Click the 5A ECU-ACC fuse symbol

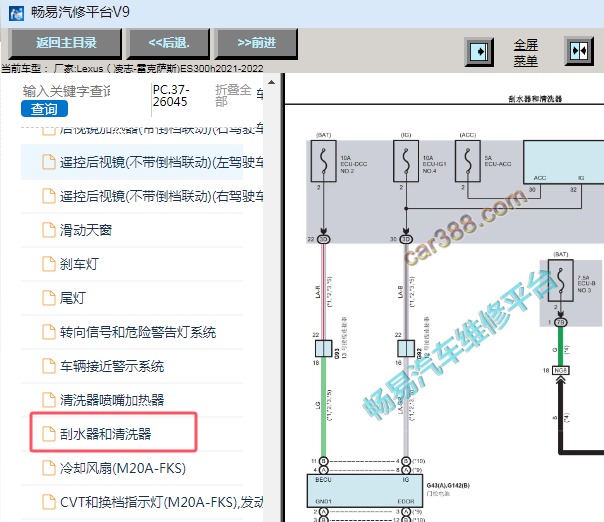(x=468, y=161)
